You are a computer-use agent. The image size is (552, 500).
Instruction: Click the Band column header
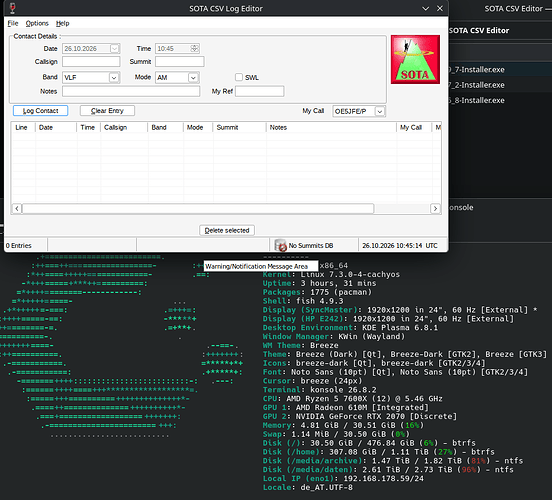(x=165, y=127)
